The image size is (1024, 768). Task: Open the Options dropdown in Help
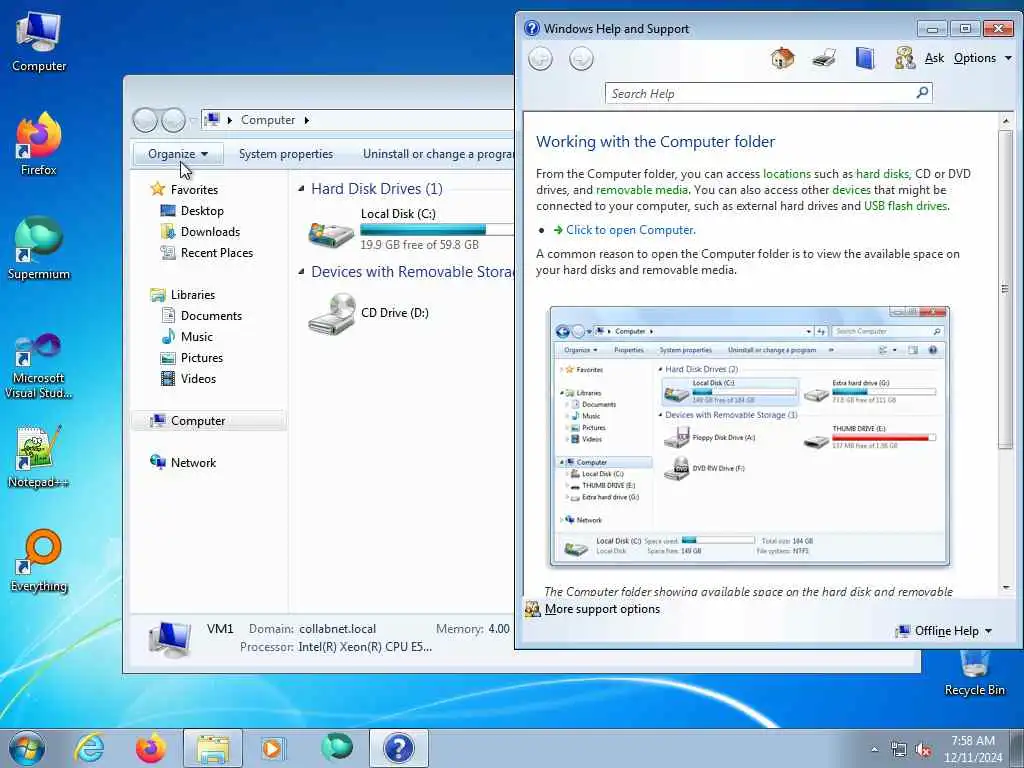[x=982, y=58]
